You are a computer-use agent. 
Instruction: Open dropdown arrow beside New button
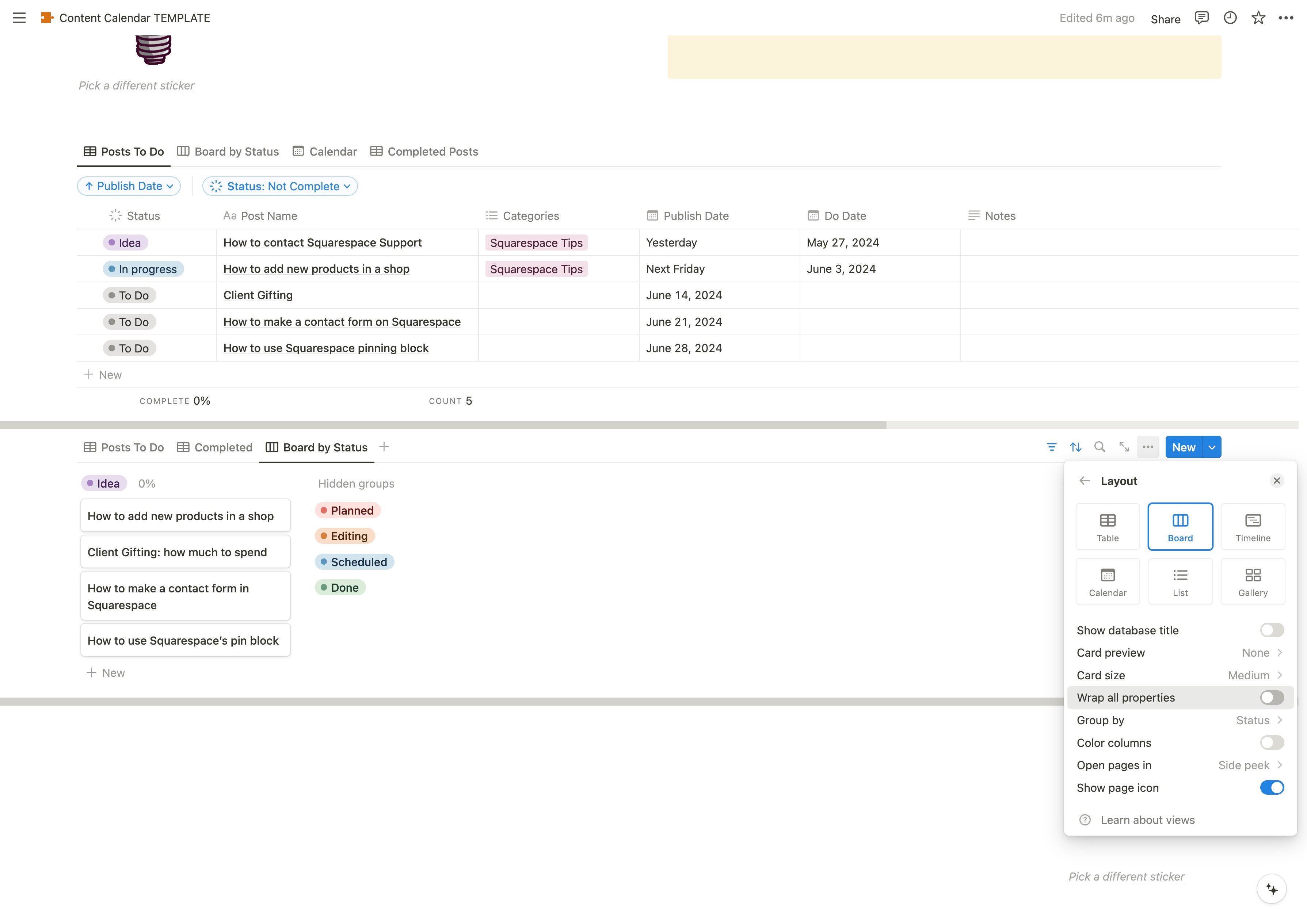(1212, 447)
